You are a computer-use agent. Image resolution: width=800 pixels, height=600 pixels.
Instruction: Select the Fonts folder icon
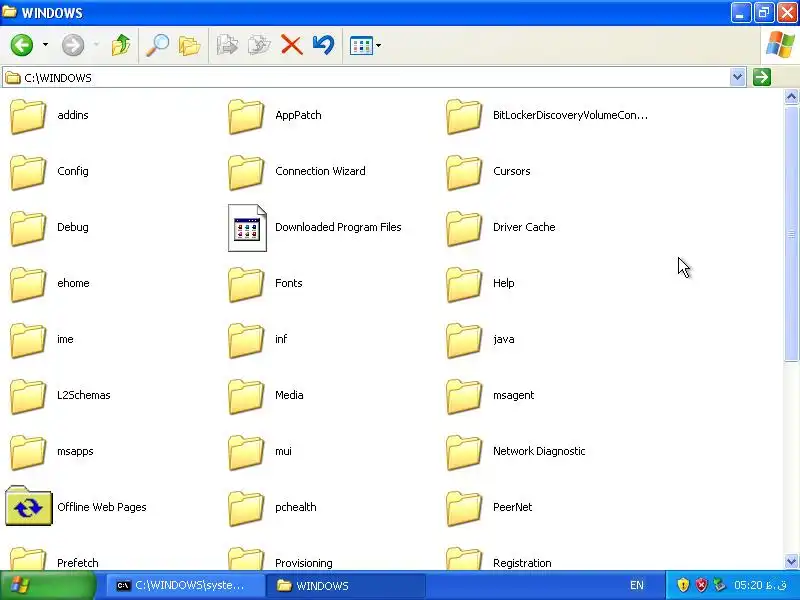[246, 285]
